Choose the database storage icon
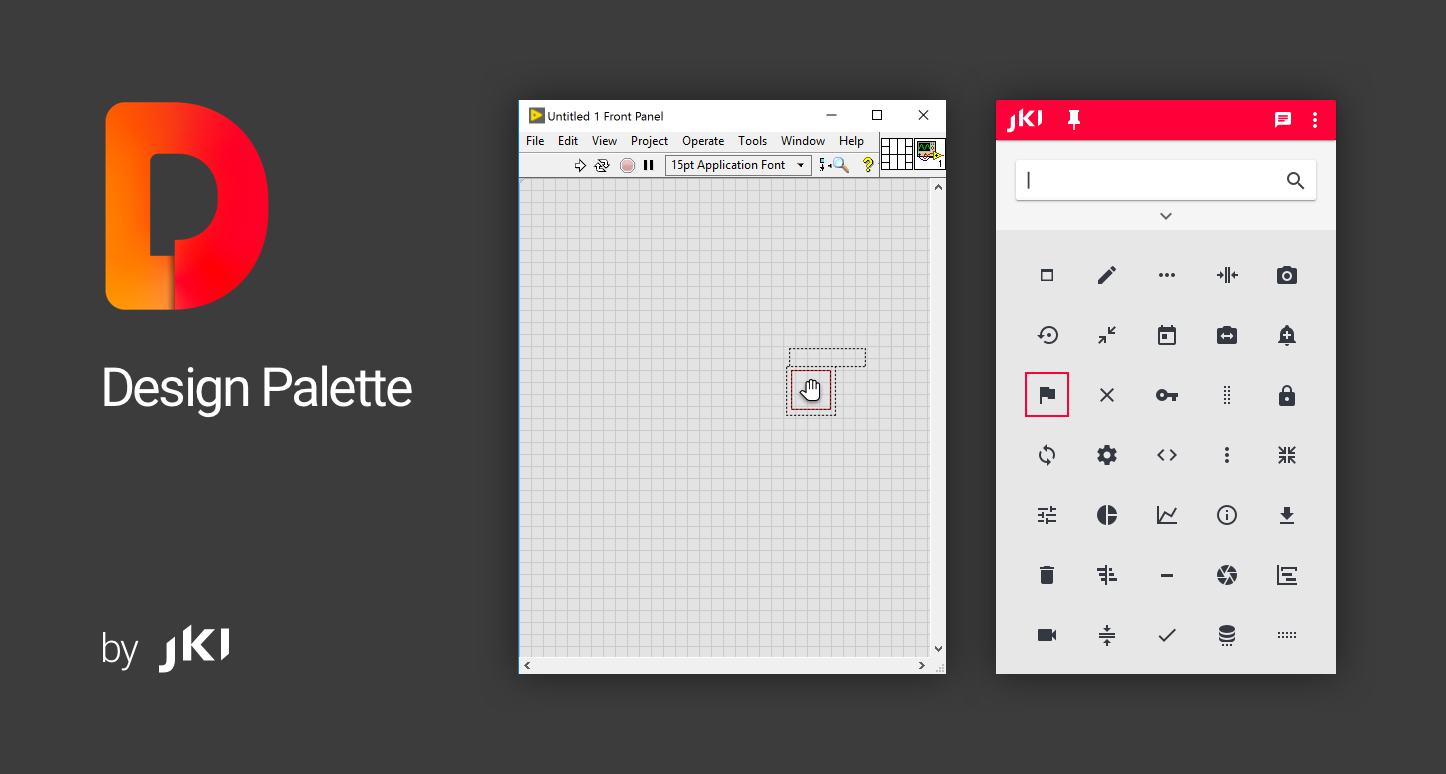This screenshot has height=774, width=1446. [x=1227, y=635]
